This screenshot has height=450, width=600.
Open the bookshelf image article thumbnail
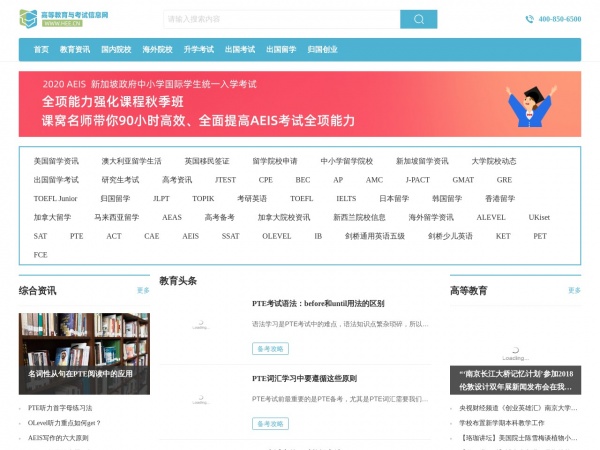coord(84,354)
